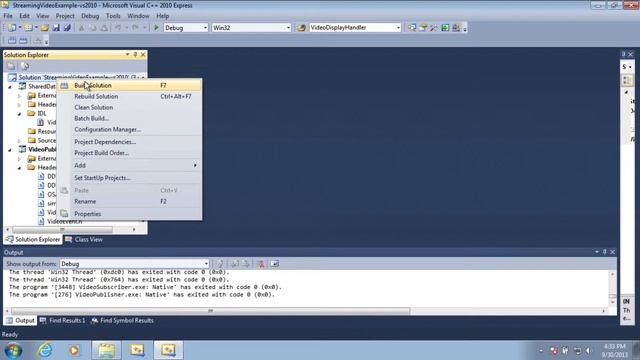Collapse the IDL folder in Solution Explorer
640x360 pixels.
(x=20, y=113)
